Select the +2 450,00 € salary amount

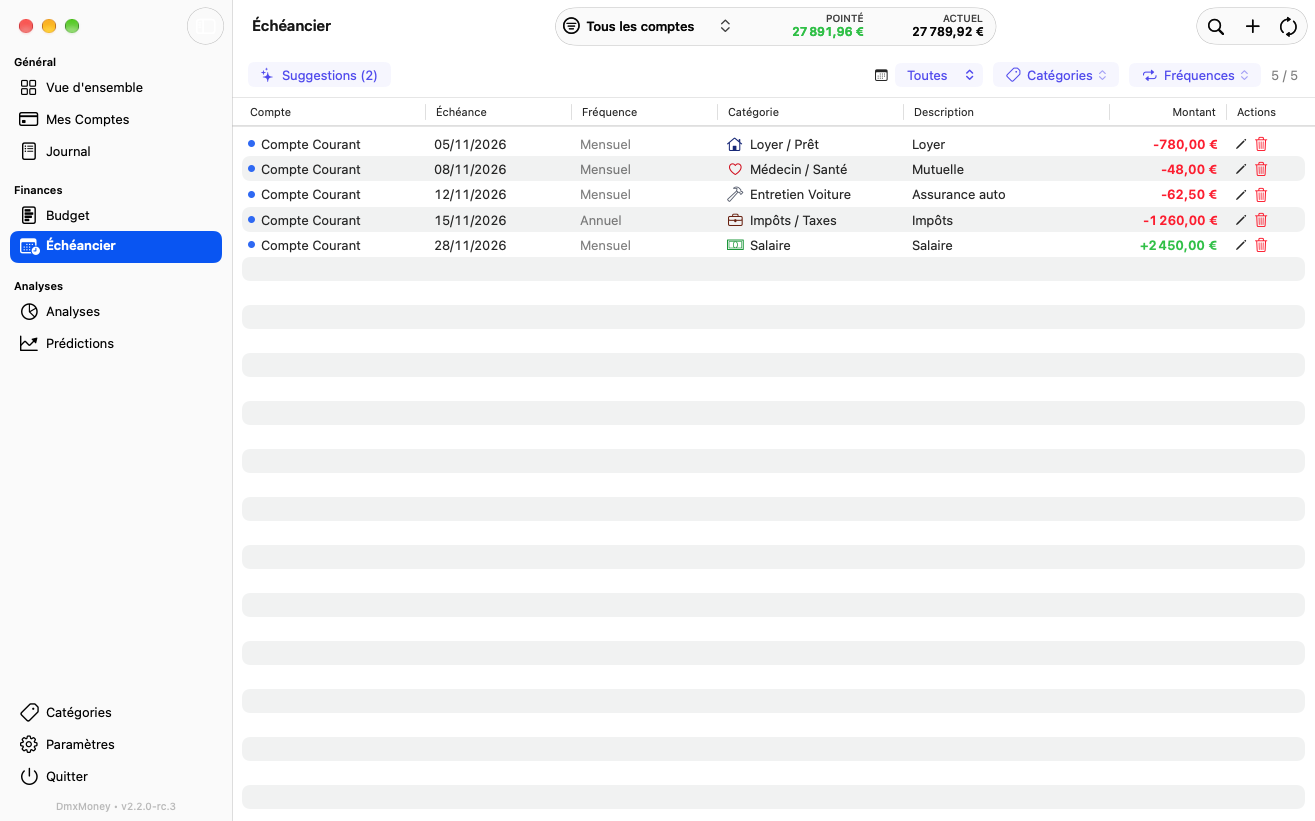pos(1178,245)
